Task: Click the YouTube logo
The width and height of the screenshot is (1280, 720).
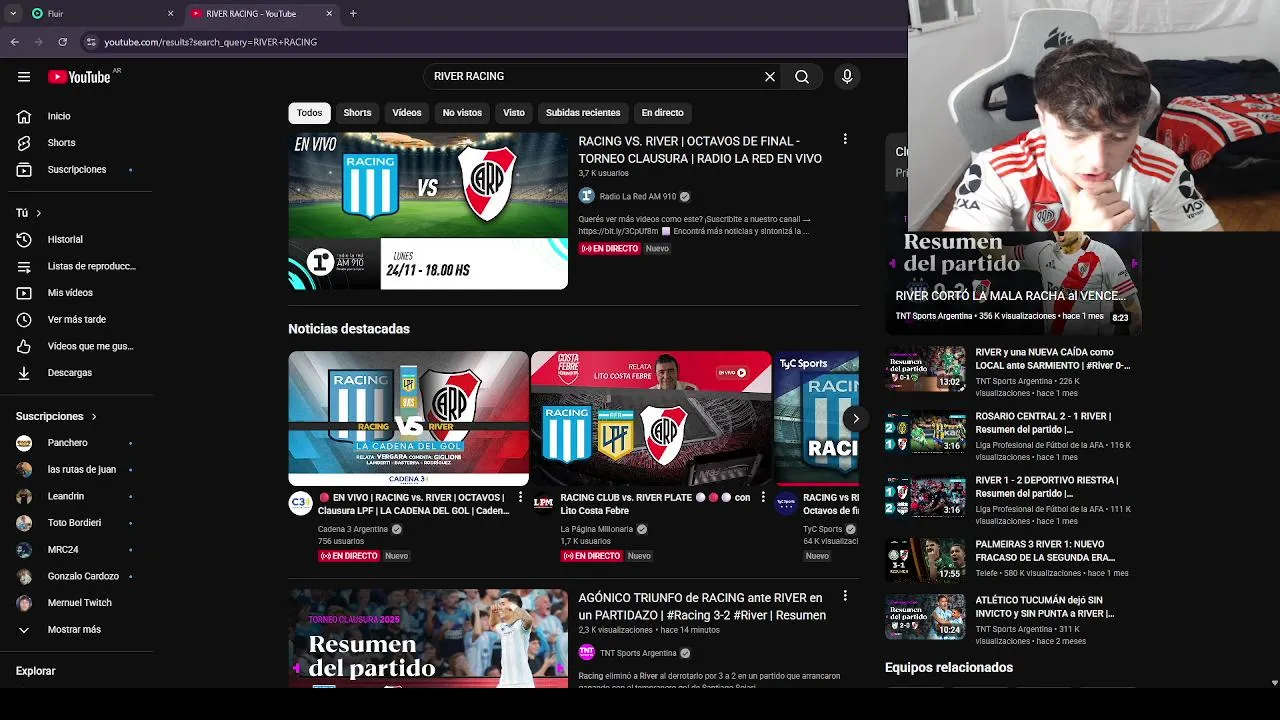Action: coord(79,77)
